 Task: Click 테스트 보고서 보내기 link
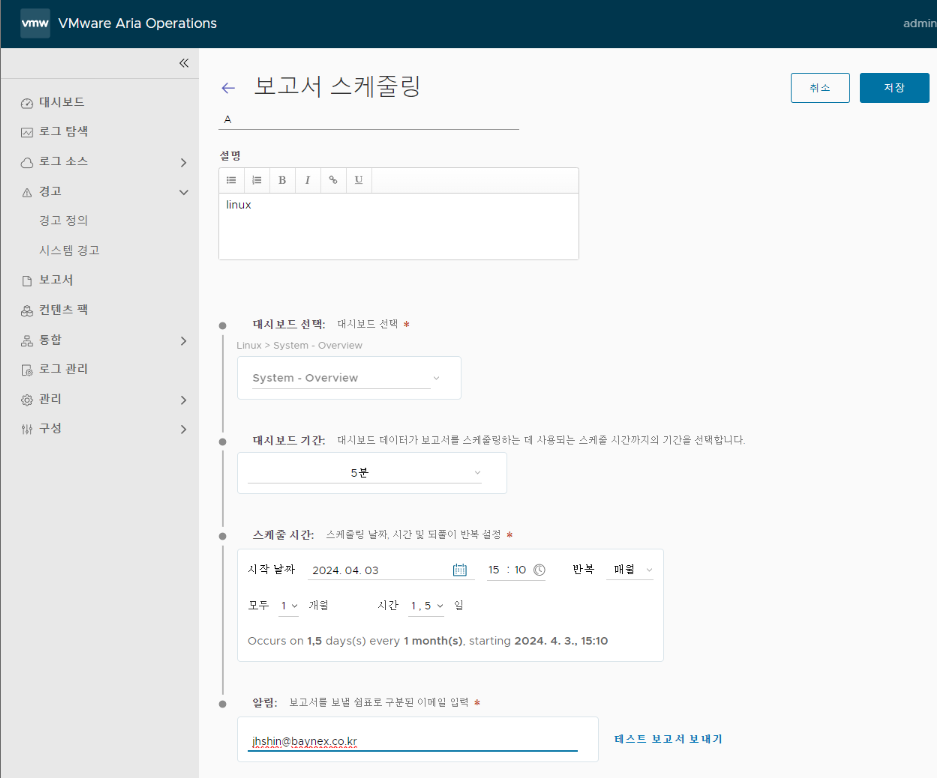tap(668, 739)
